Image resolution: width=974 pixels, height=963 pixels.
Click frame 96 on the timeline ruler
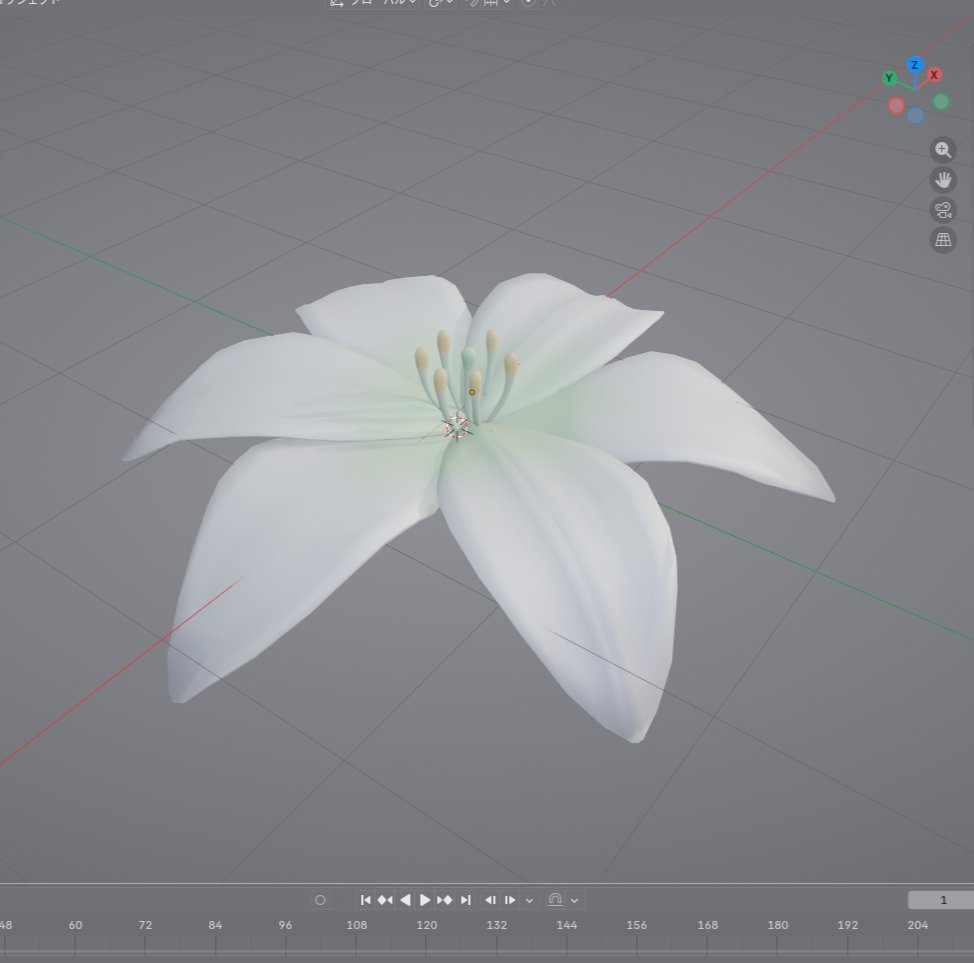click(x=285, y=925)
